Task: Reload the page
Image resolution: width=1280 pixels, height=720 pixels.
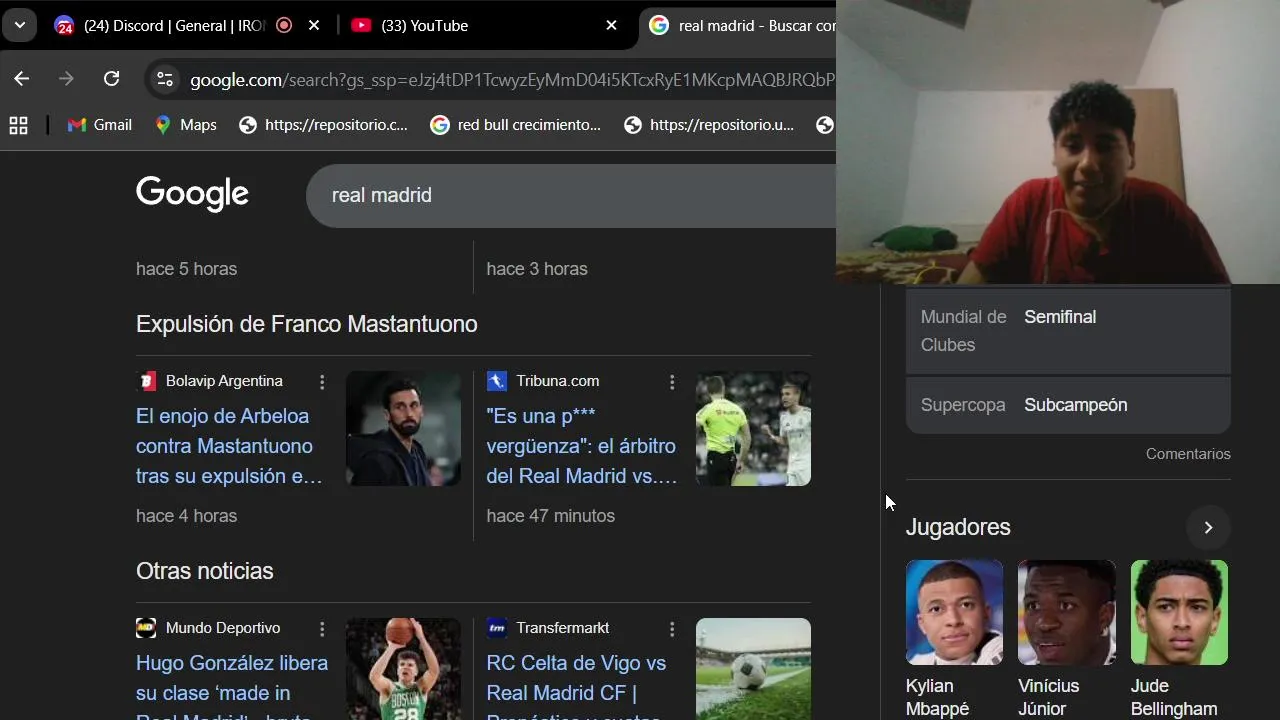Action: click(x=111, y=79)
